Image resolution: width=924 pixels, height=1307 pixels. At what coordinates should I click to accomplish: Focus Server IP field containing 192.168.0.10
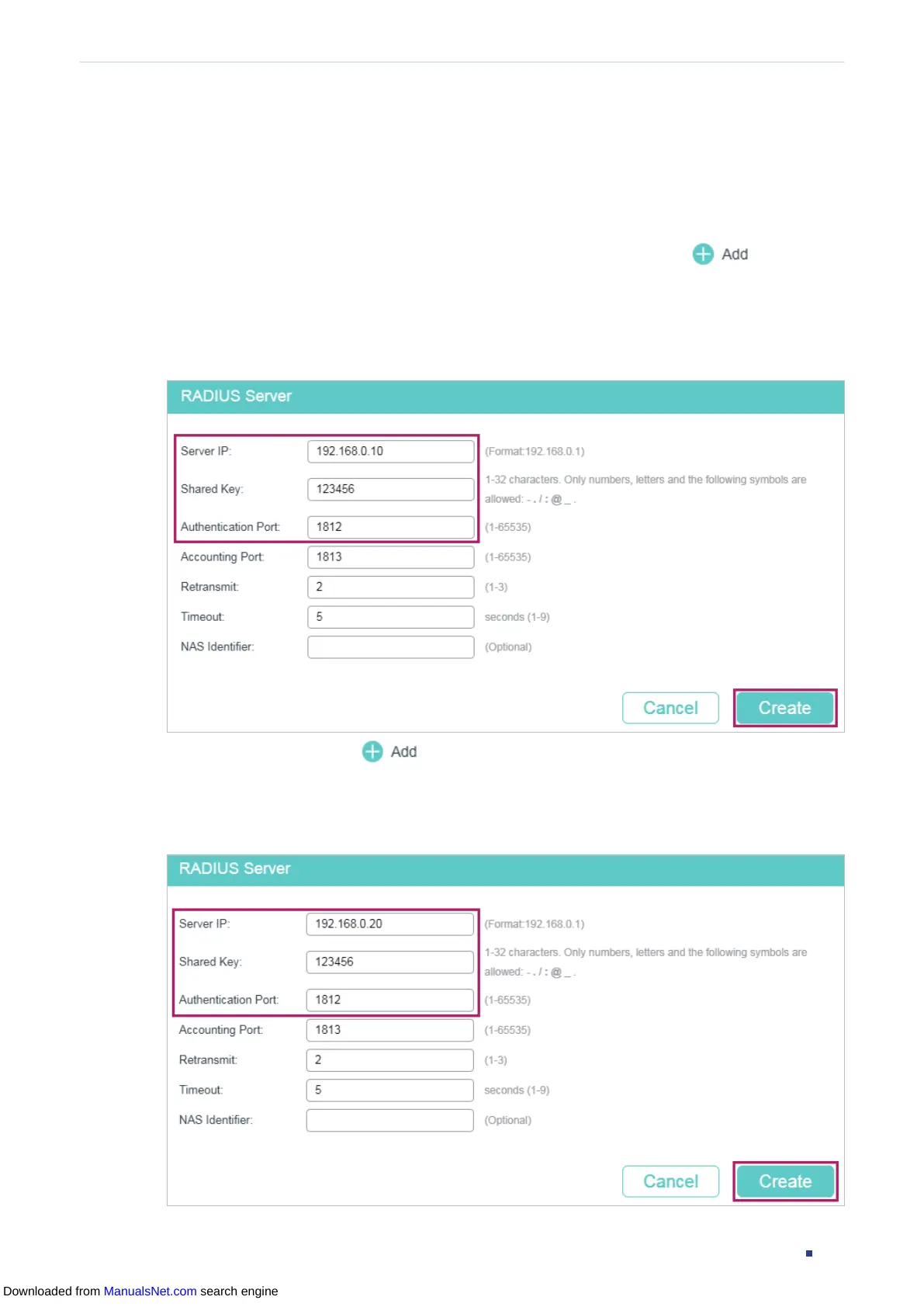390,451
